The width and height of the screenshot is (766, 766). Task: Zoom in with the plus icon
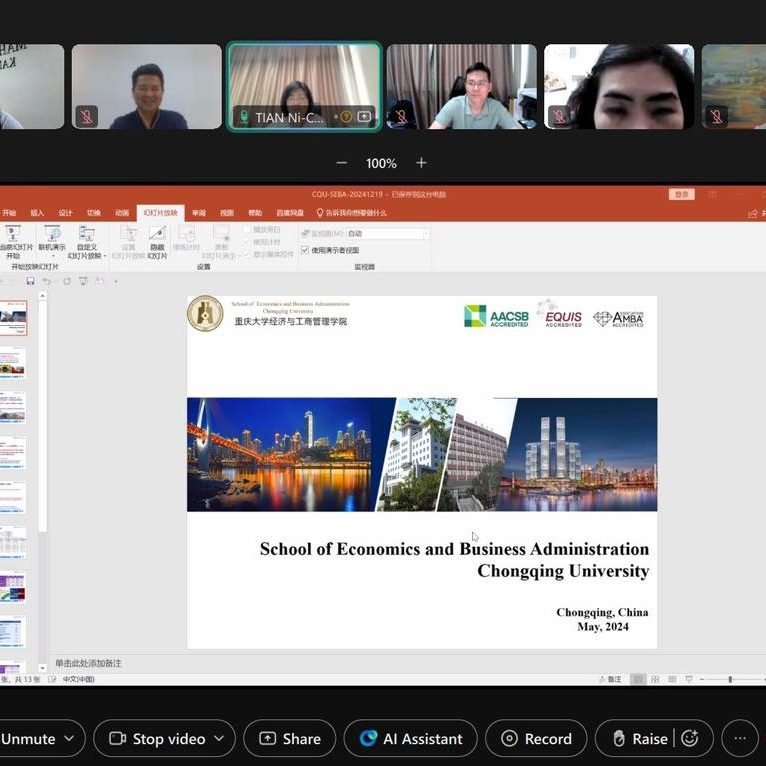[421, 163]
